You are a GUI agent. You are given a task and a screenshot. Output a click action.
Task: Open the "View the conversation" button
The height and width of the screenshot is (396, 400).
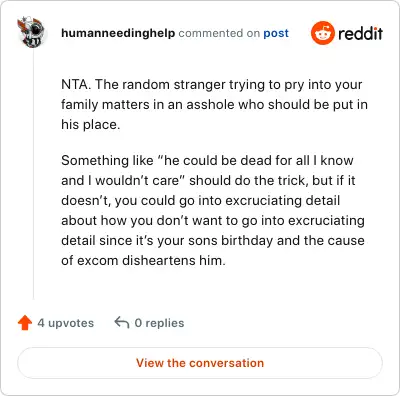pos(200,363)
